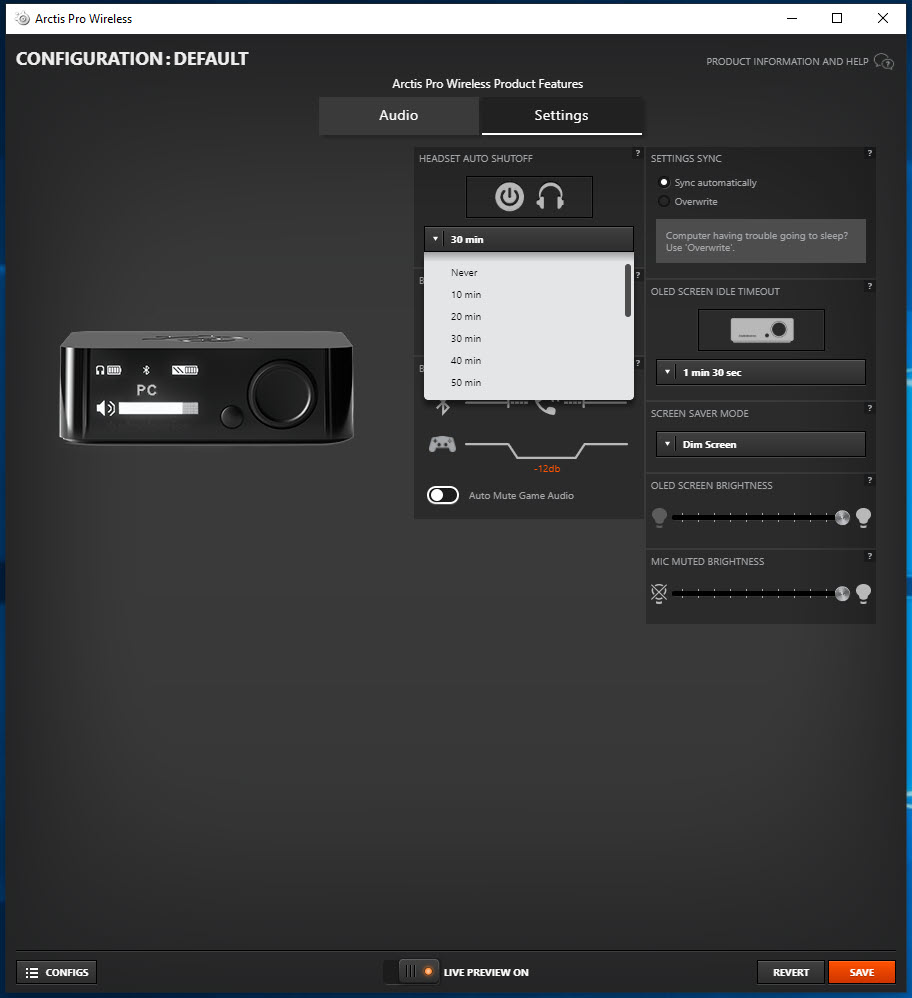
Task: Collapse the 30 min auto shutoff dropdown
Action: click(529, 239)
